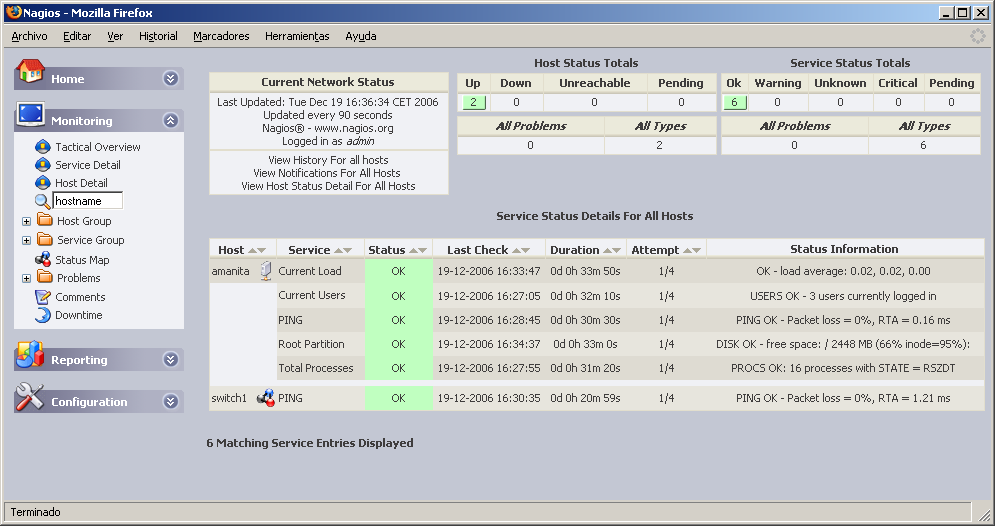Click Service Status All Types header

[925, 126]
